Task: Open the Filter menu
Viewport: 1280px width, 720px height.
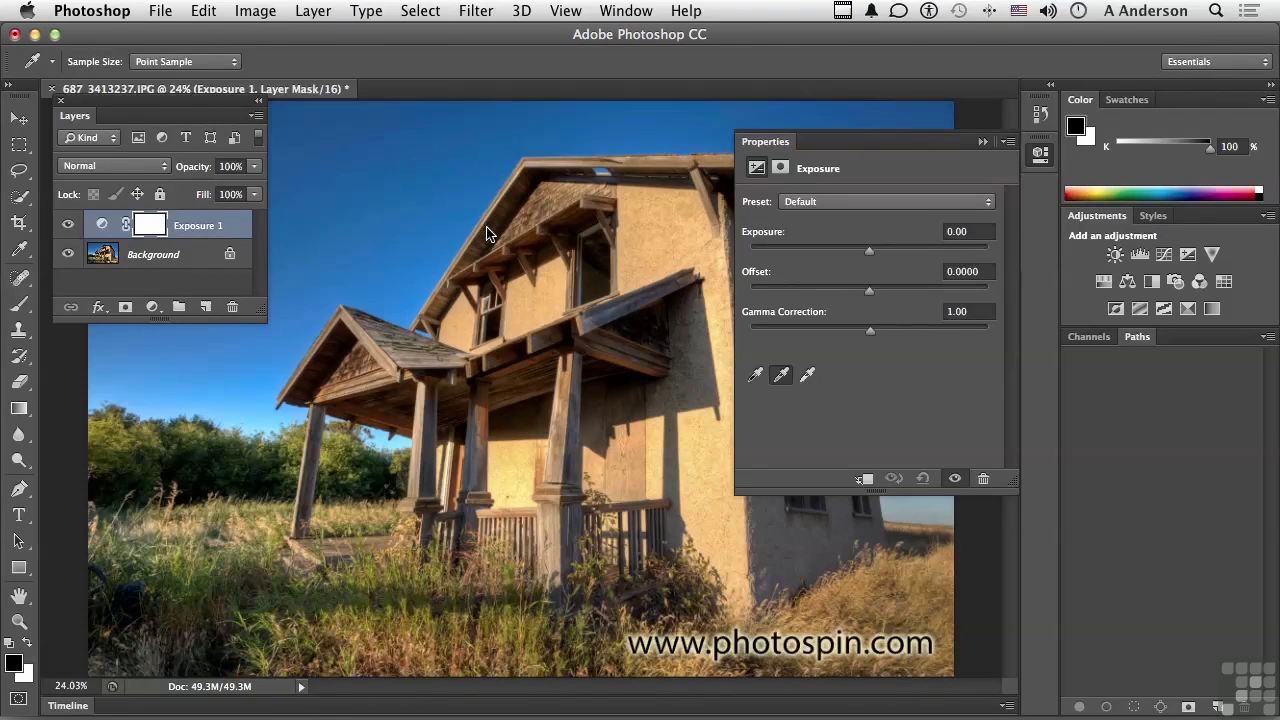Action: 475,11
